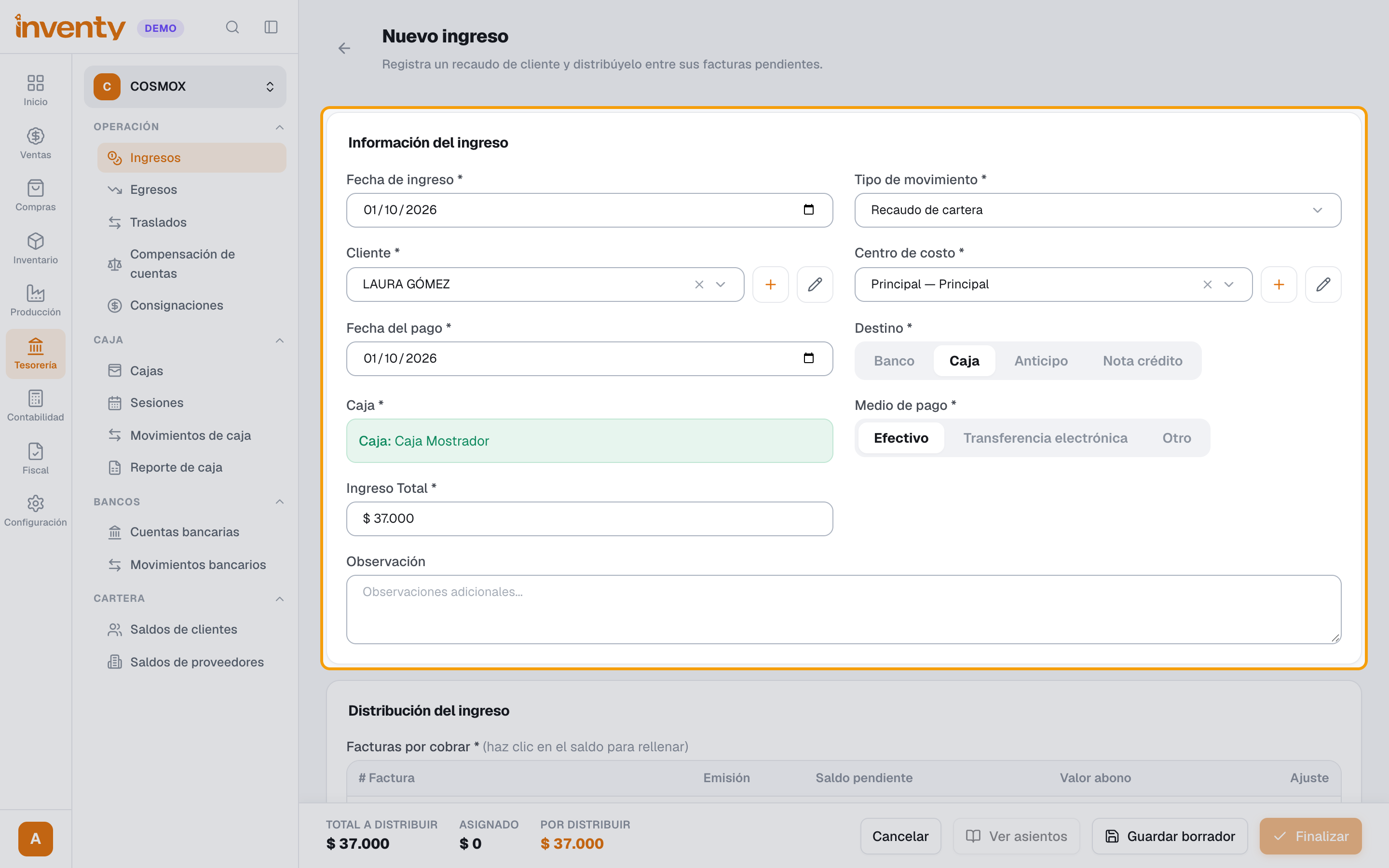This screenshot has width=1389, height=868.
Task: Open Traslados in the sidebar
Action: click(191, 222)
